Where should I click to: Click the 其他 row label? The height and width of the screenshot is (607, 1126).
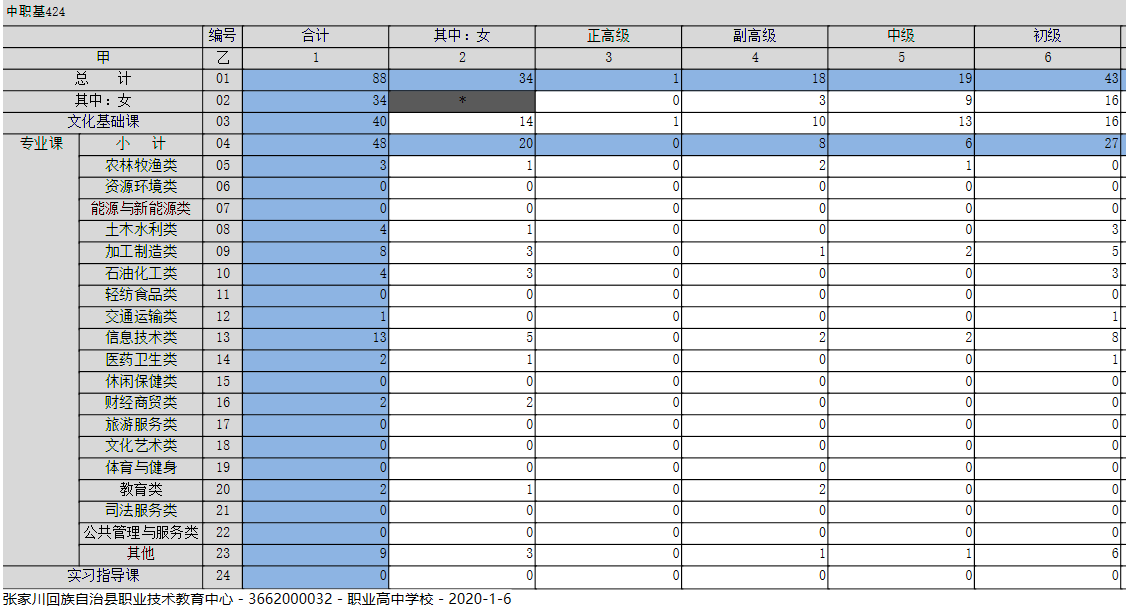coord(140,553)
